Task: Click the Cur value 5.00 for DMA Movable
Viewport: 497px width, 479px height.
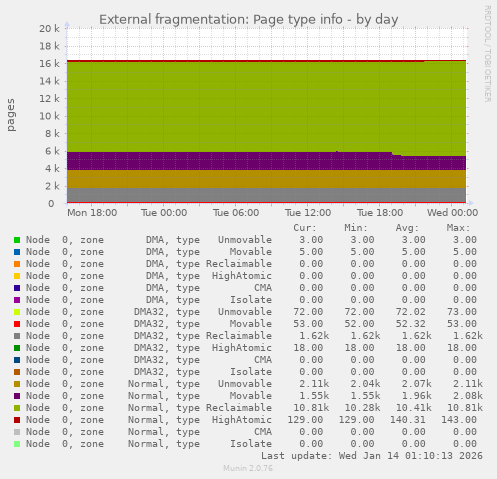Action: 311,252
